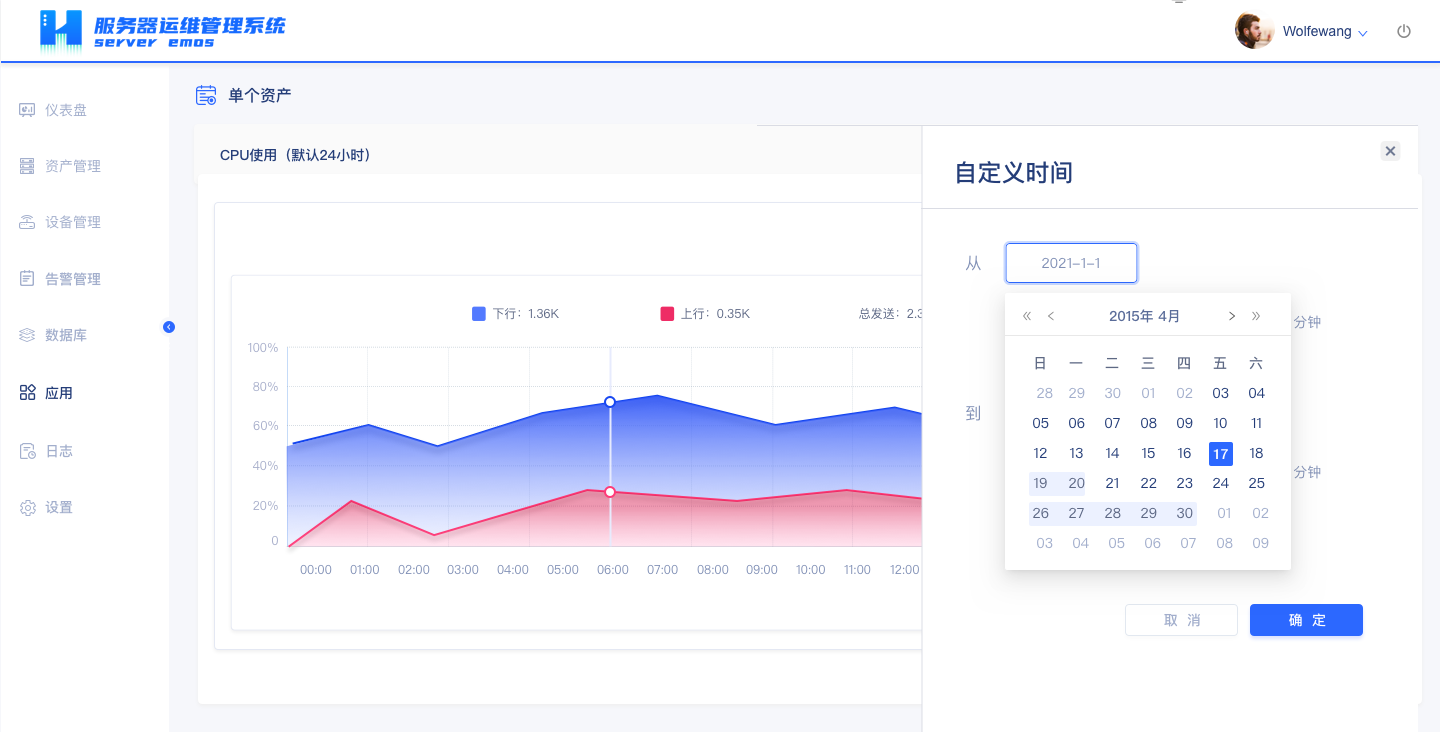Image resolution: width=1440 pixels, height=732 pixels.
Task: Click the log (日志) sidebar icon
Action: (x=27, y=451)
